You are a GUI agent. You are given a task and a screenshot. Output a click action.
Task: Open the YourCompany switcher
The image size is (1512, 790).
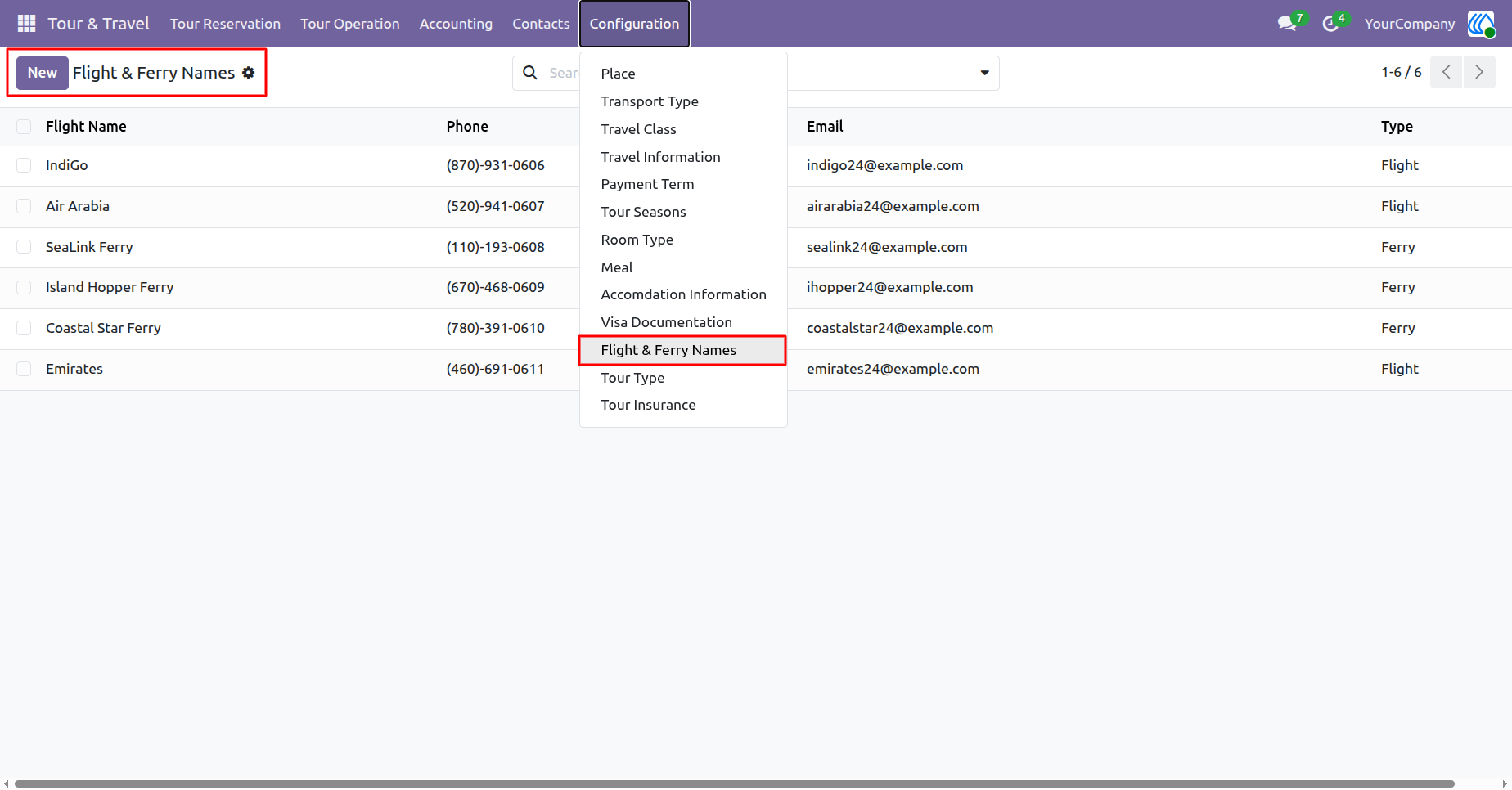pos(1410,24)
